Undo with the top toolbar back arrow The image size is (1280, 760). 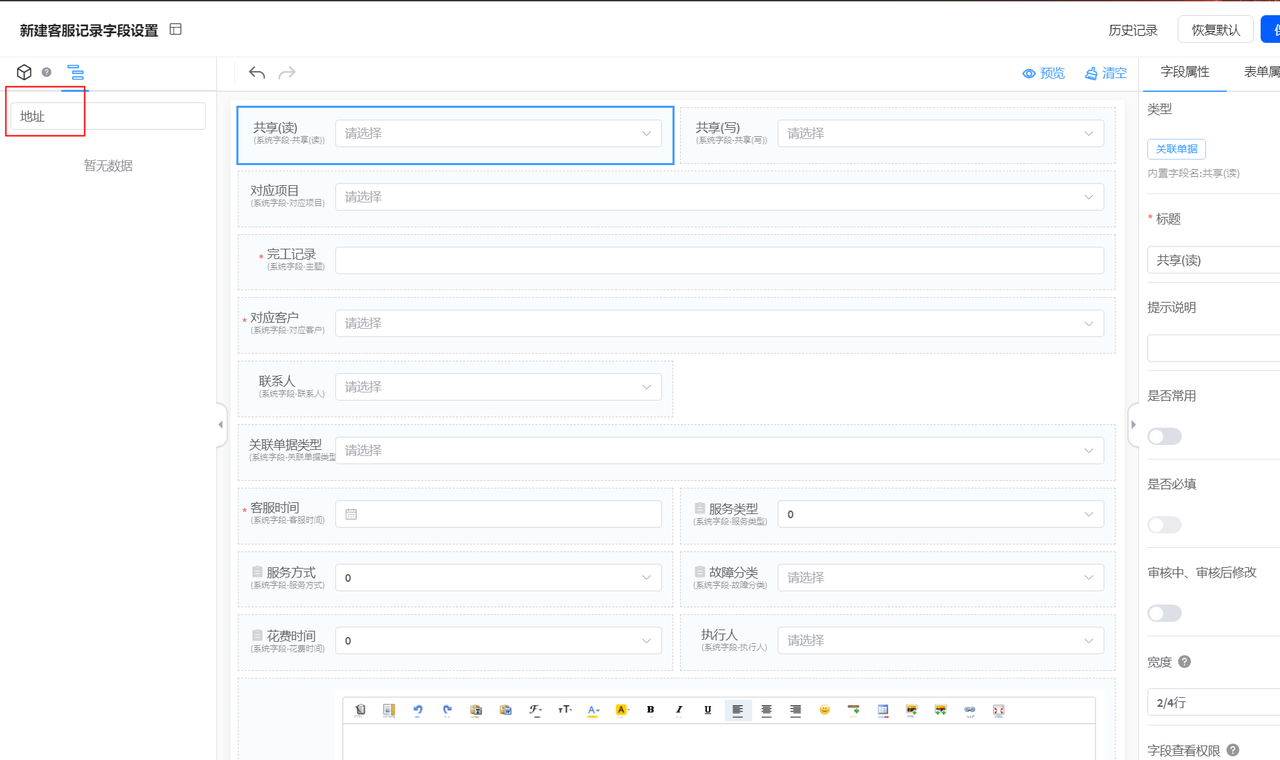point(257,73)
